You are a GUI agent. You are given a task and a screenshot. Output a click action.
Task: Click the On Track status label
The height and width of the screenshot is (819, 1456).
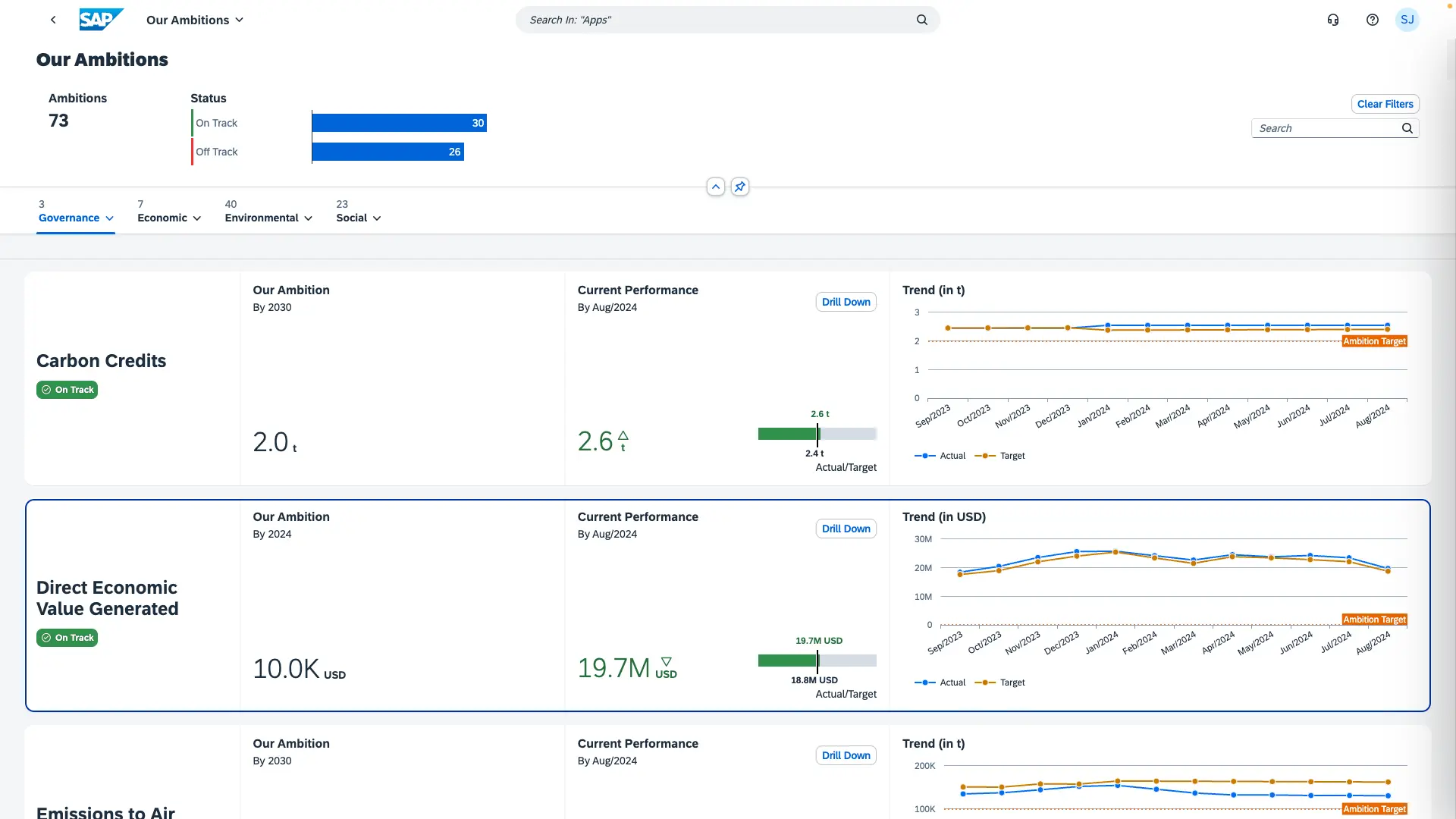(216, 123)
